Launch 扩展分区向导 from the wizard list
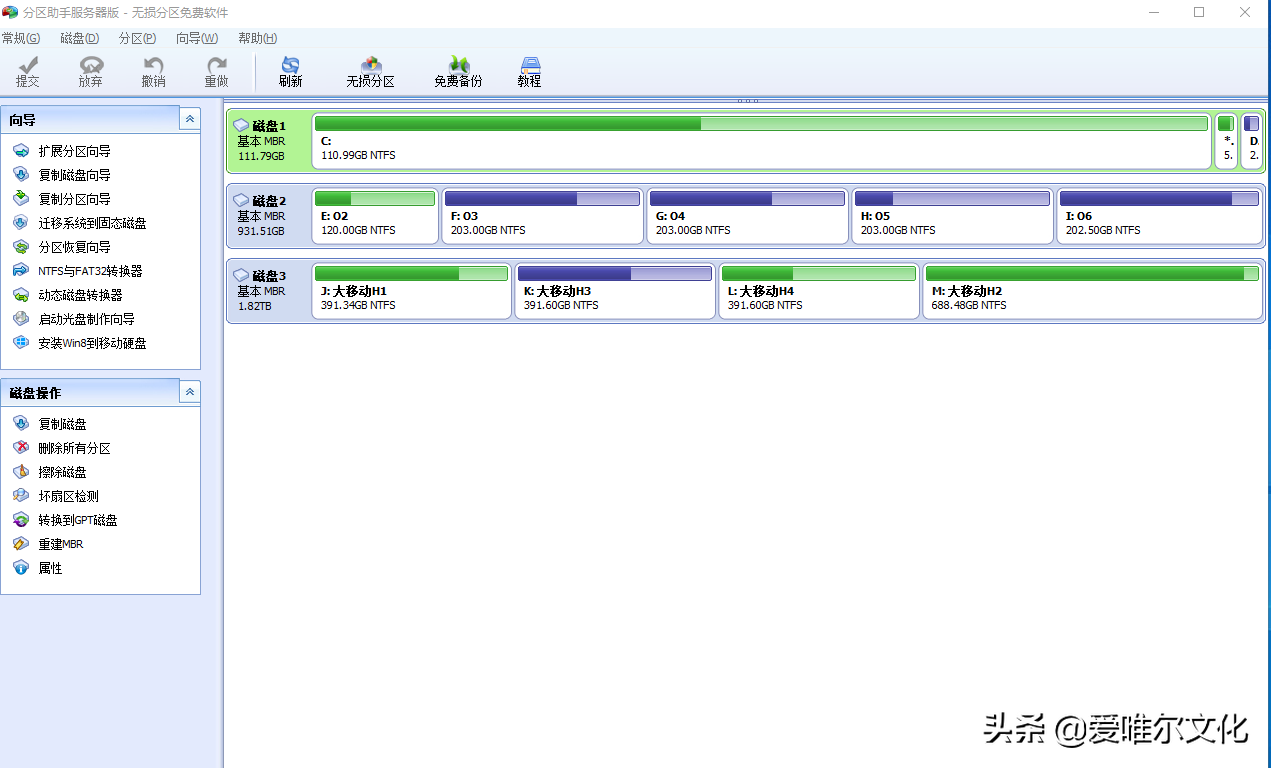The image size is (1271, 768). 74,151
